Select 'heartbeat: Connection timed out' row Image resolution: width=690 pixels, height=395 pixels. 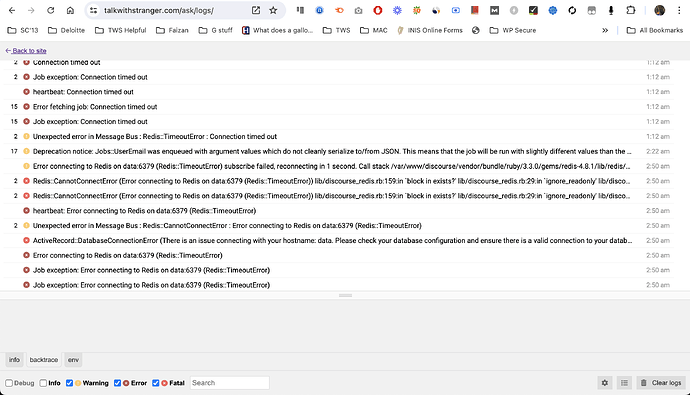point(339,92)
